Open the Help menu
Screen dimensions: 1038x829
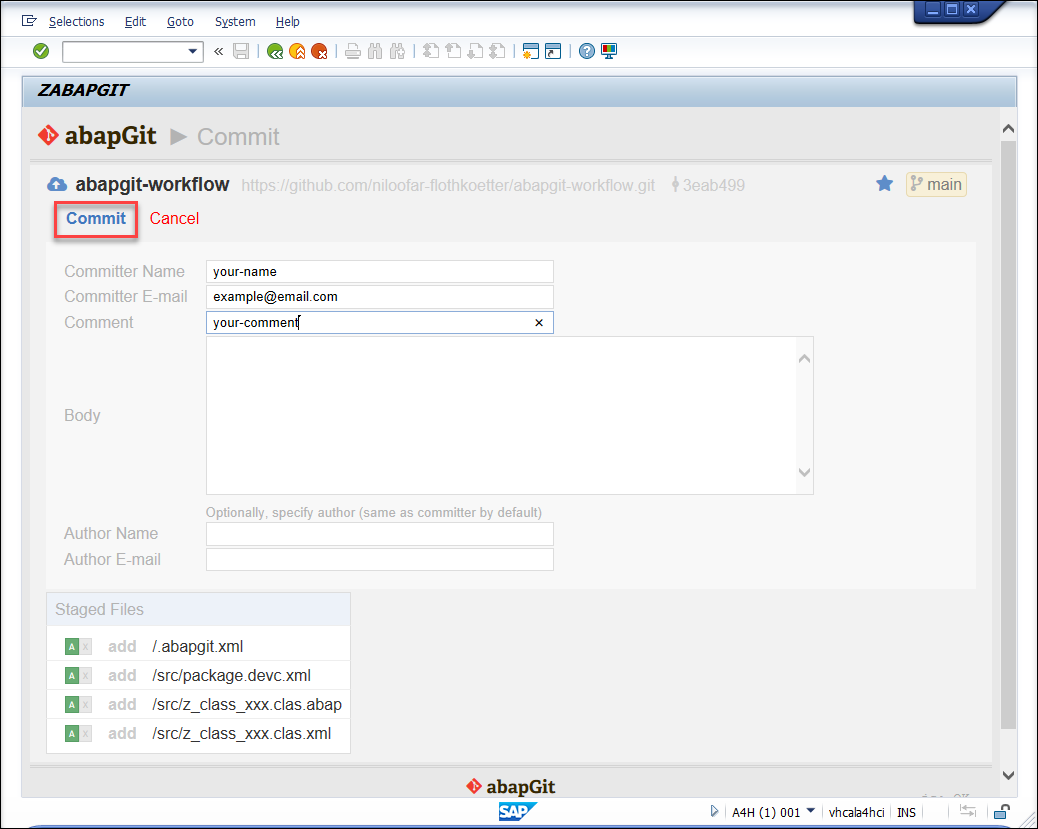[287, 22]
